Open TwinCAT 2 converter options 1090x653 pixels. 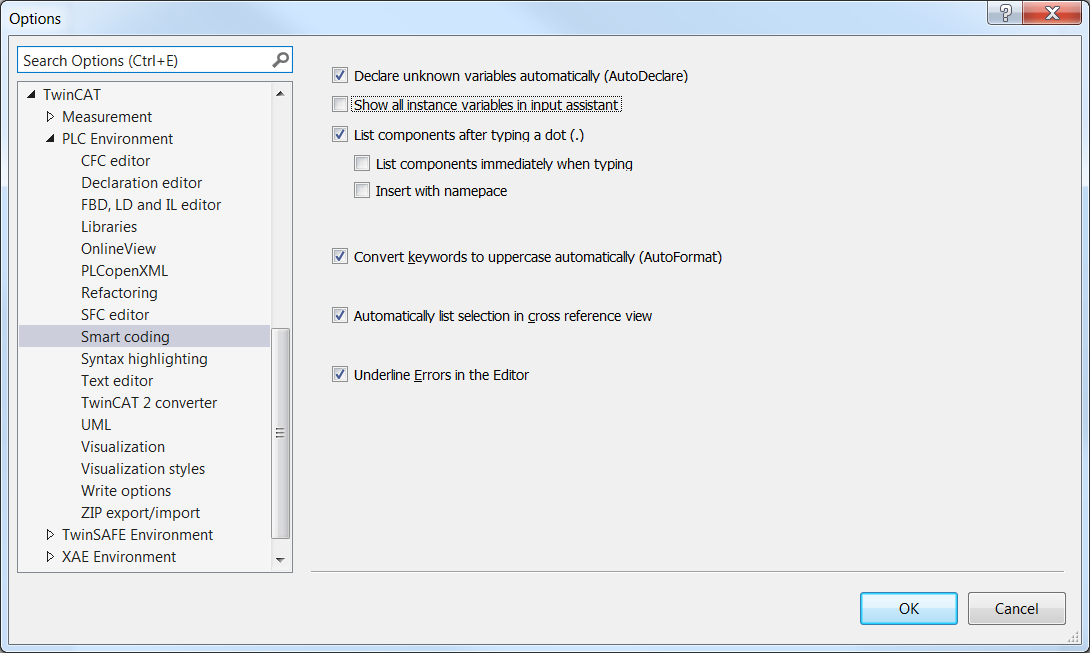pyautogui.click(x=149, y=403)
